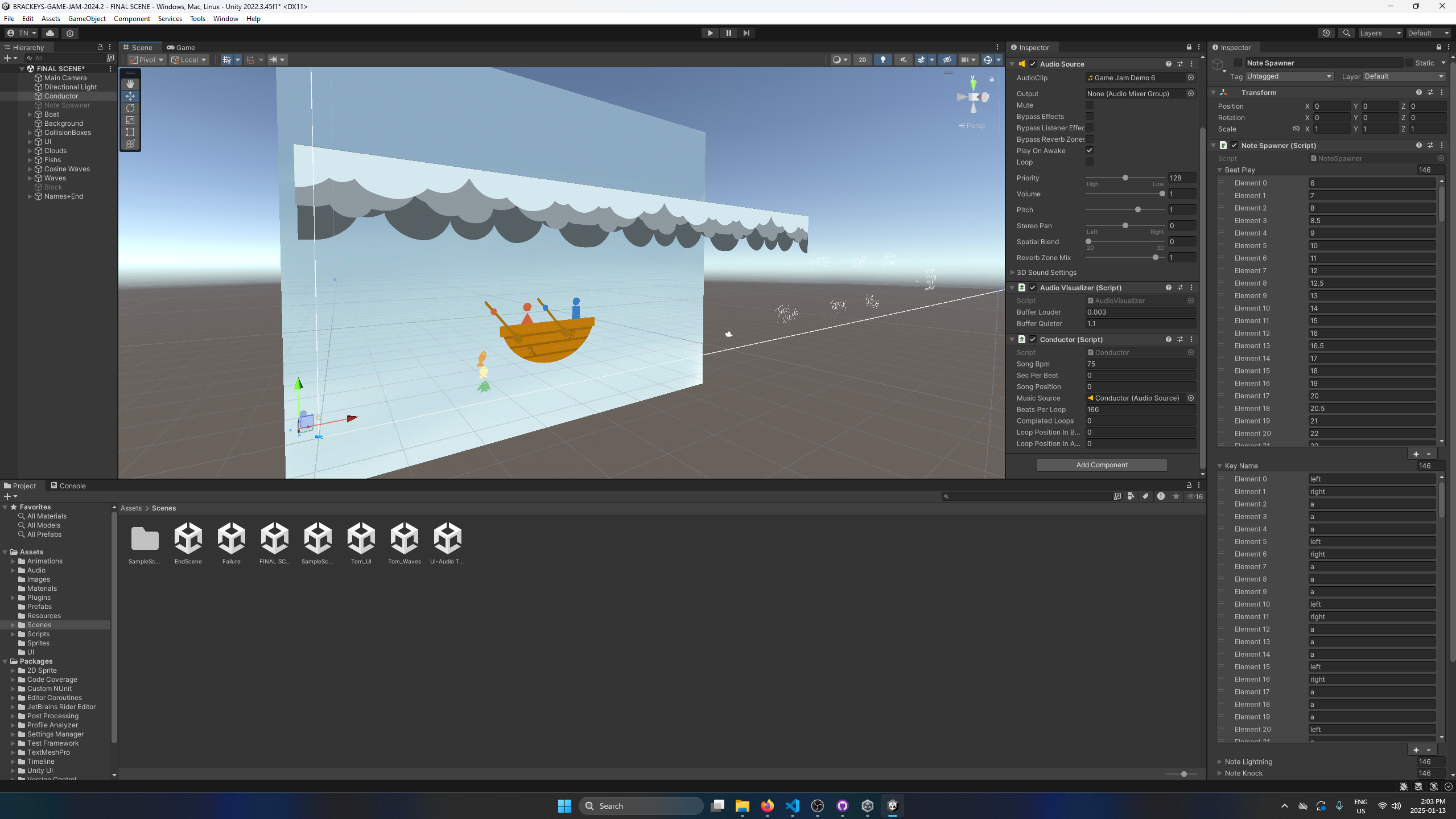
Task: Enable the Loop checkbox
Action: [x=1090, y=162]
